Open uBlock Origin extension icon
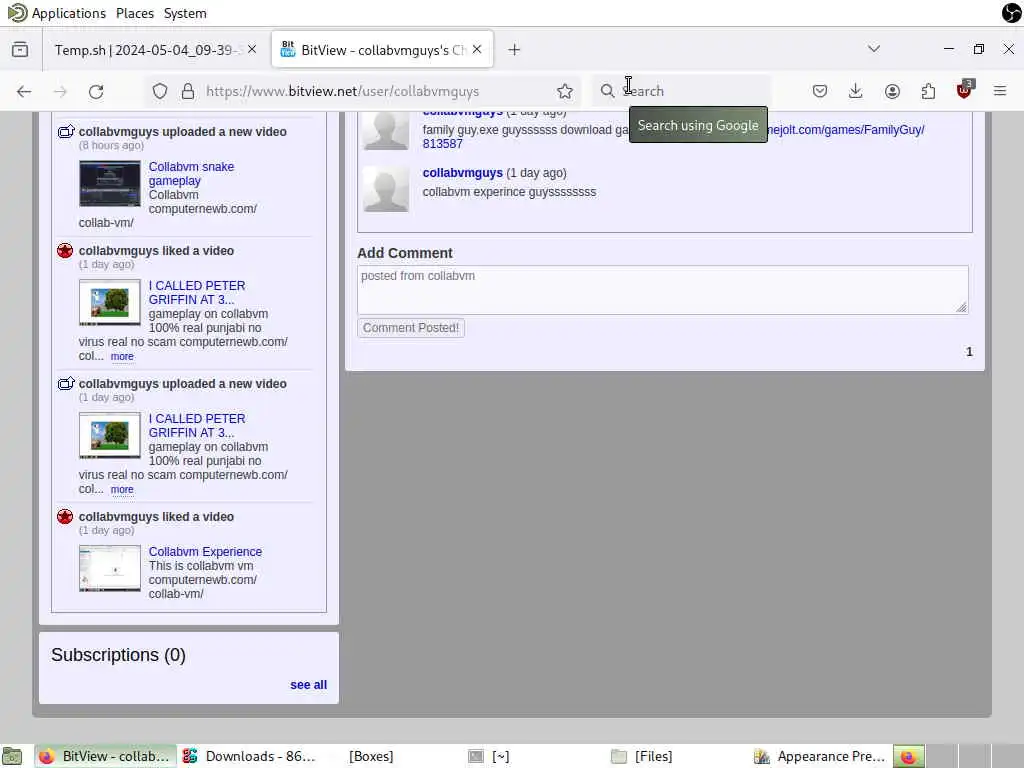The image size is (1024, 768). point(964,90)
